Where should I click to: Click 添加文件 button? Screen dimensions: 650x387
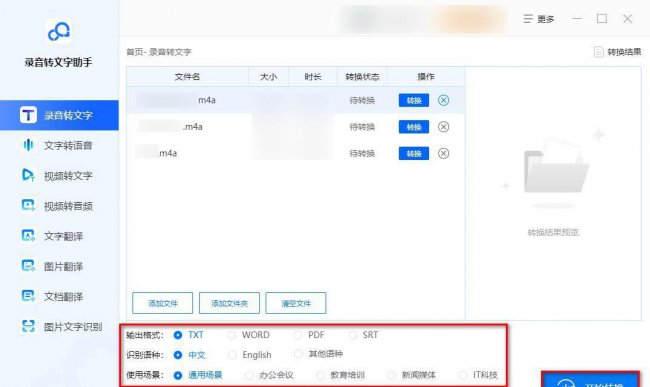pos(162,303)
